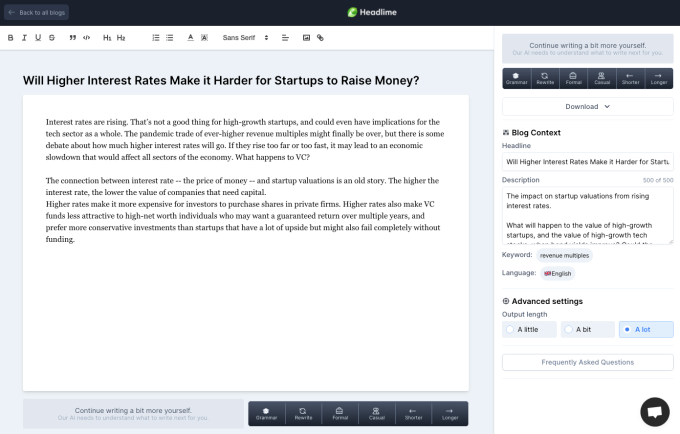
Task: Click Frequently Asked Questions button
Action: coord(588,362)
